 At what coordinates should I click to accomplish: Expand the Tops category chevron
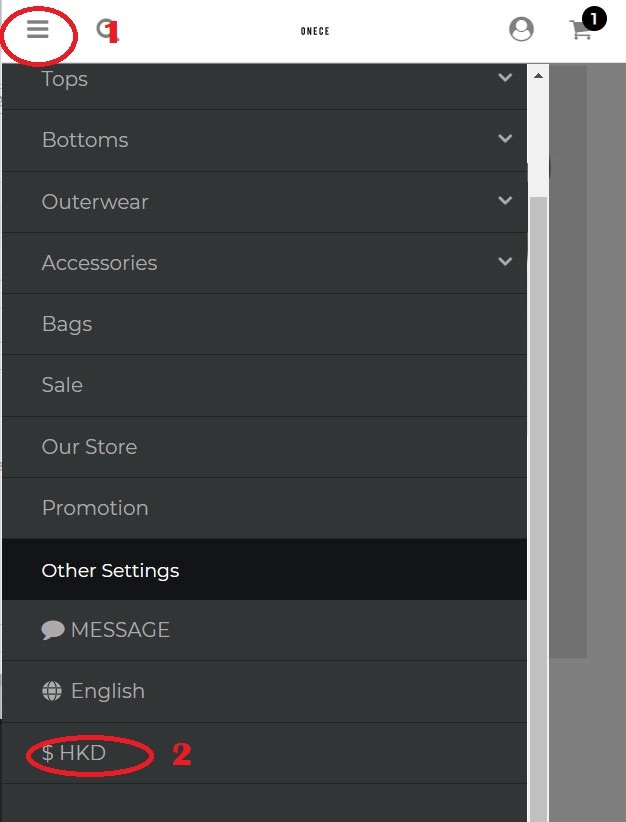coord(505,78)
